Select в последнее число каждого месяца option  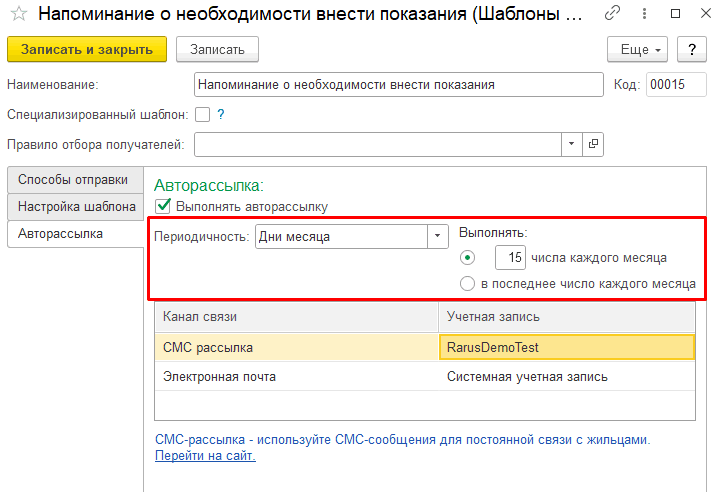point(467,283)
